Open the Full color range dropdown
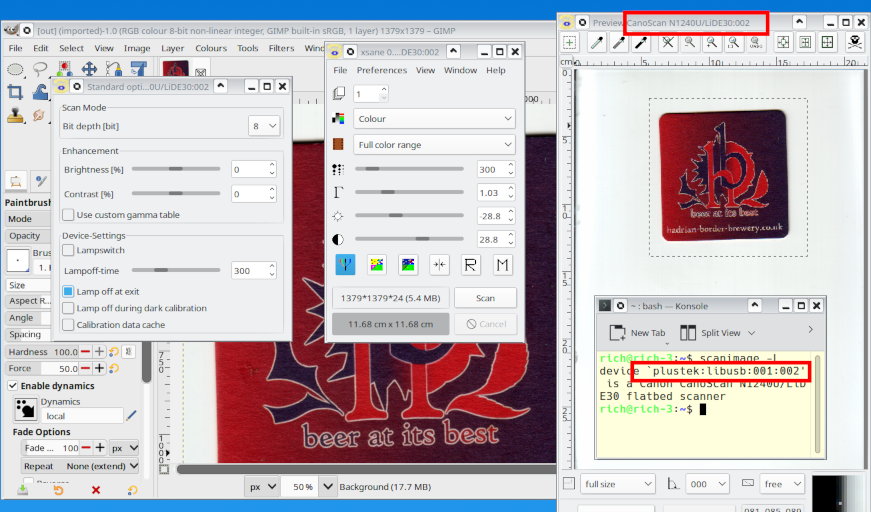Screen dimensions: 871x512 tap(434, 144)
